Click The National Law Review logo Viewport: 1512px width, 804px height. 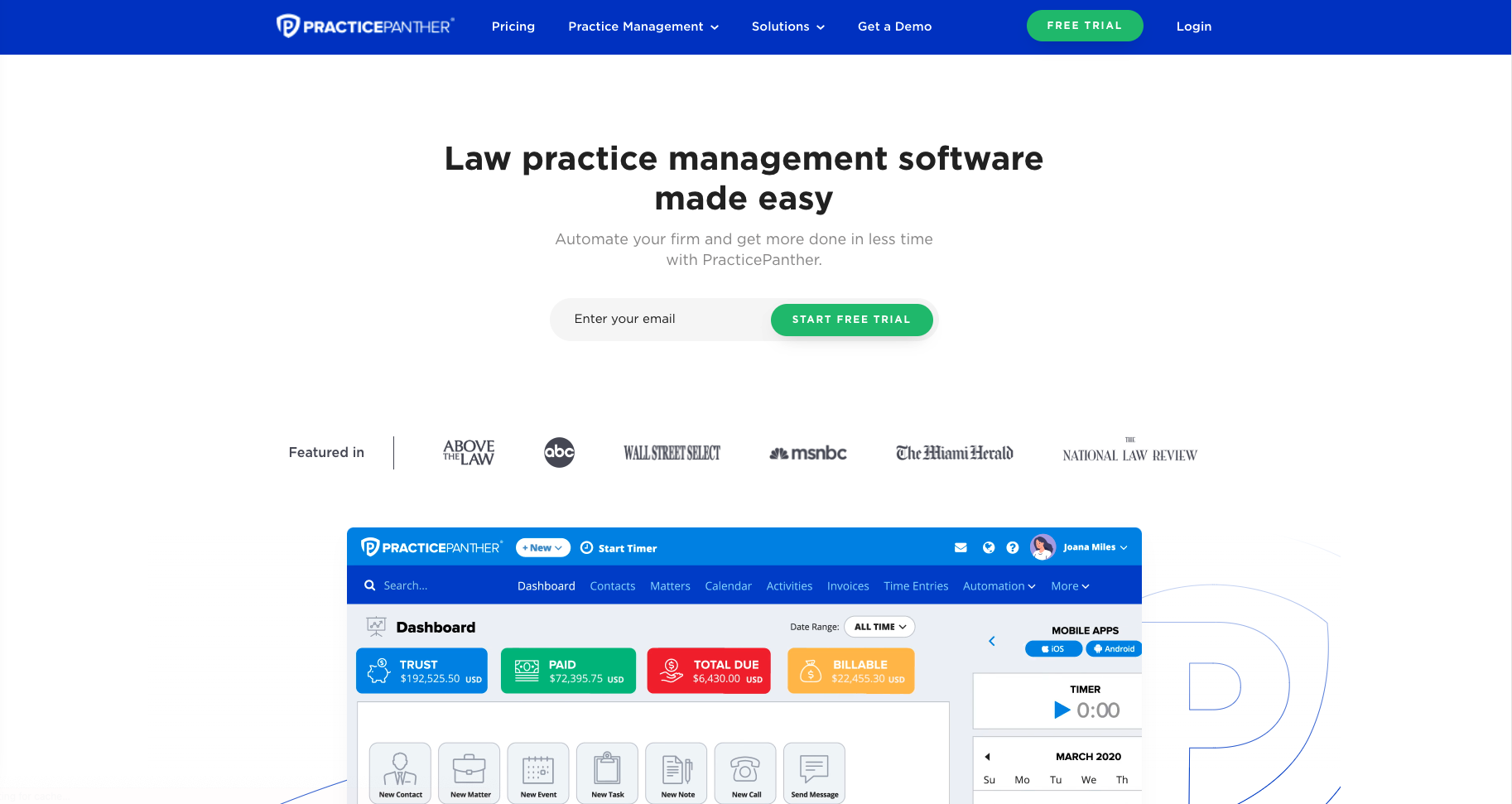pyautogui.click(x=1130, y=451)
